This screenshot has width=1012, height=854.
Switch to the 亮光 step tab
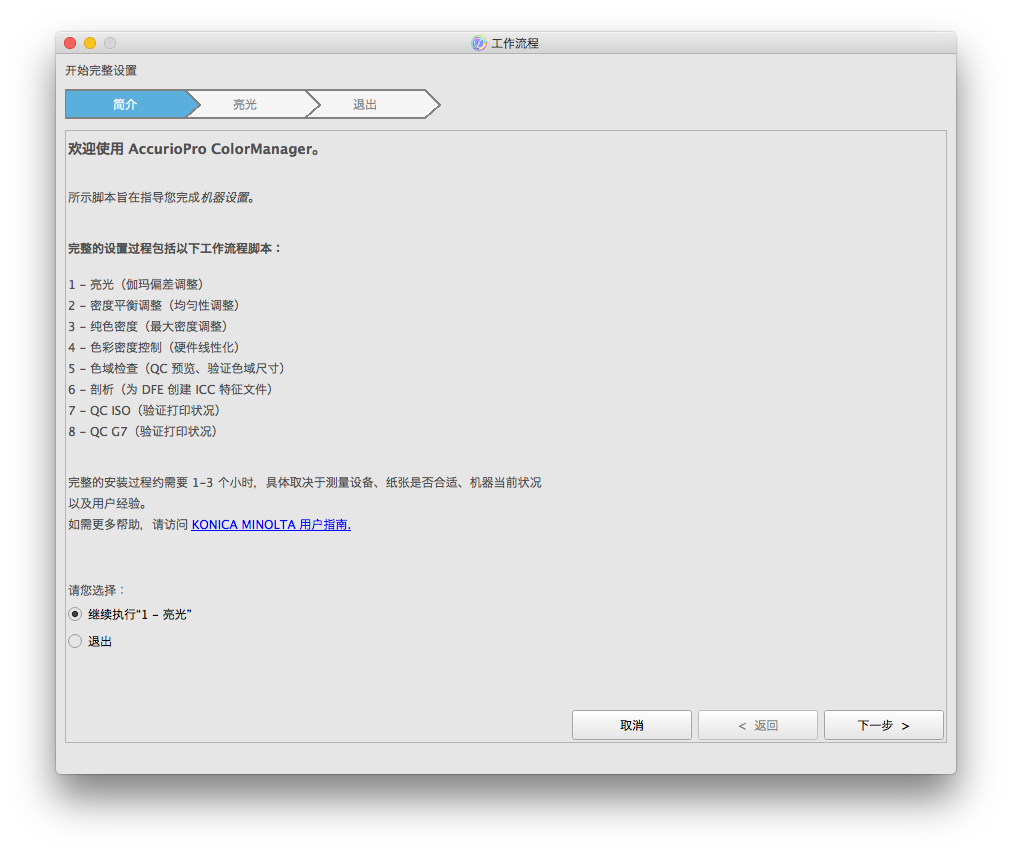pos(245,105)
